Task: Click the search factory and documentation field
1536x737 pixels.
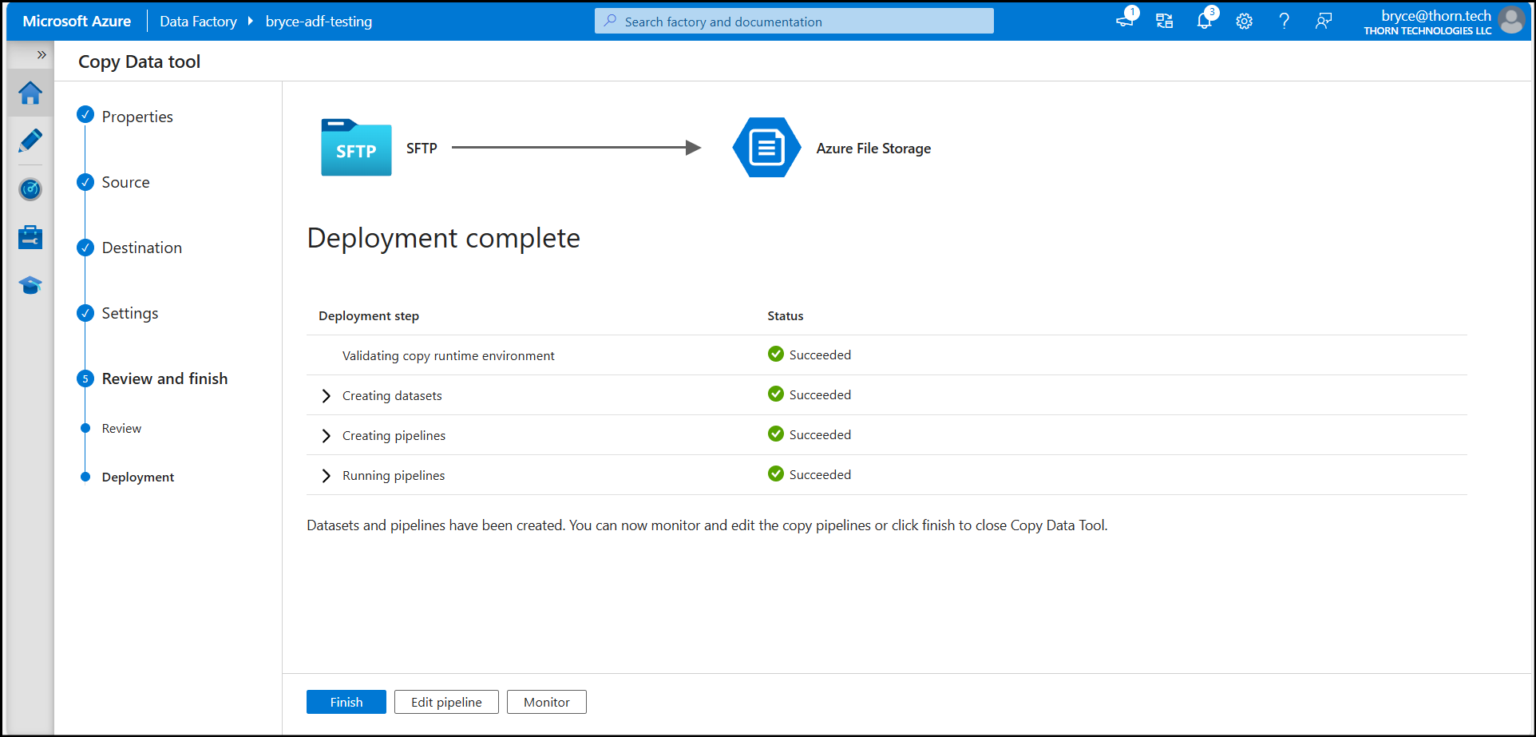Action: [x=793, y=21]
